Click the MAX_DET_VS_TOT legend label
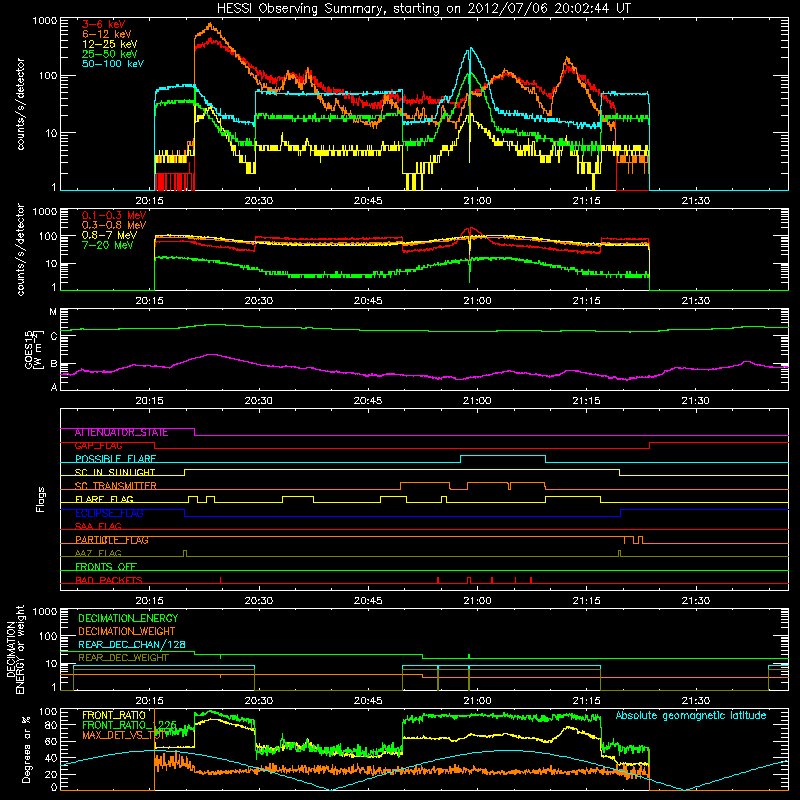Image resolution: width=800 pixels, height=800 pixels. (x=123, y=735)
